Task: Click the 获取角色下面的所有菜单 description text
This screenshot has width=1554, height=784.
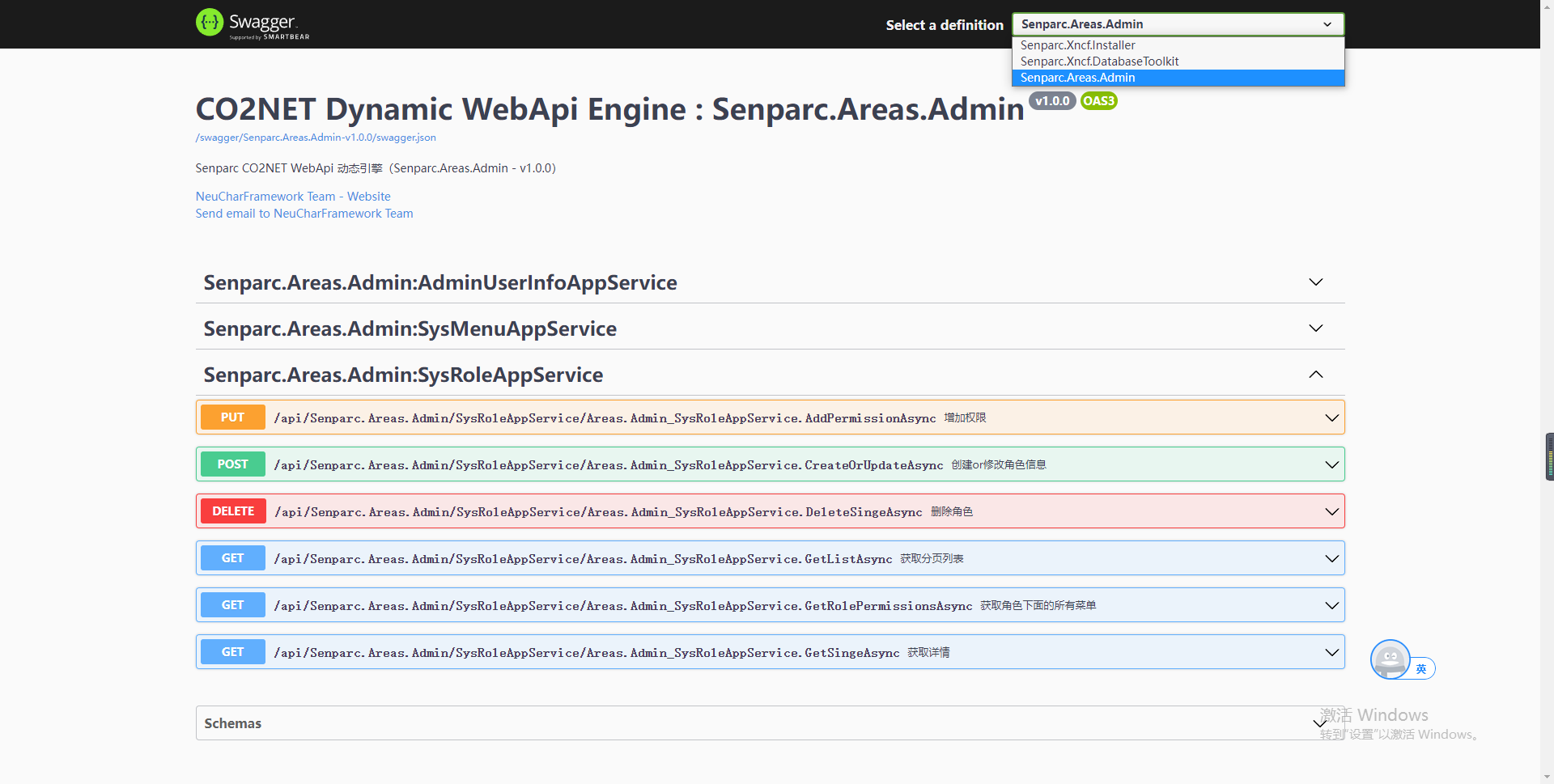Action: (x=1038, y=606)
